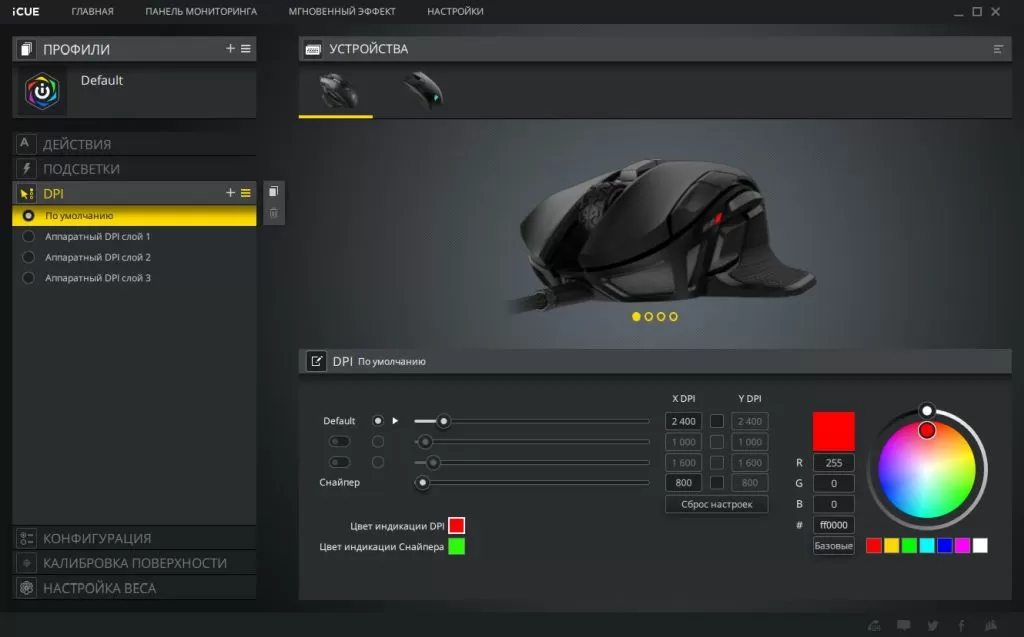Click the DPI indicator color red swatch
This screenshot has width=1024, height=637.
click(x=456, y=525)
